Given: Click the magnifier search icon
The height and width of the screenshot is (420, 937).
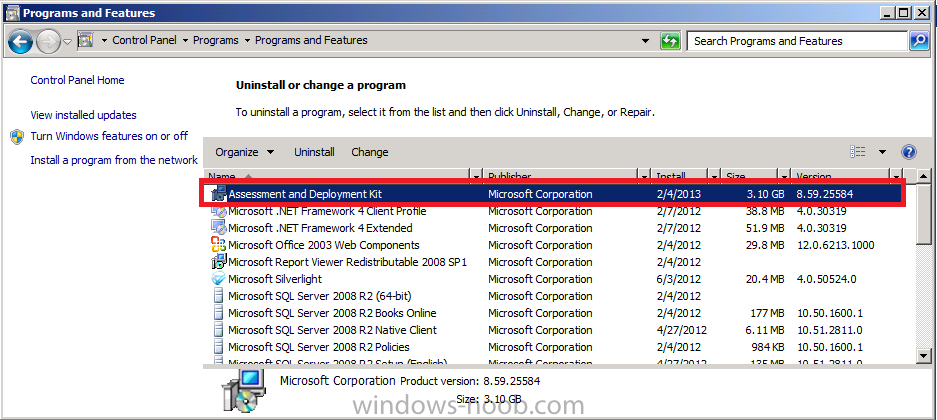Looking at the screenshot, I should coord(918,41).
